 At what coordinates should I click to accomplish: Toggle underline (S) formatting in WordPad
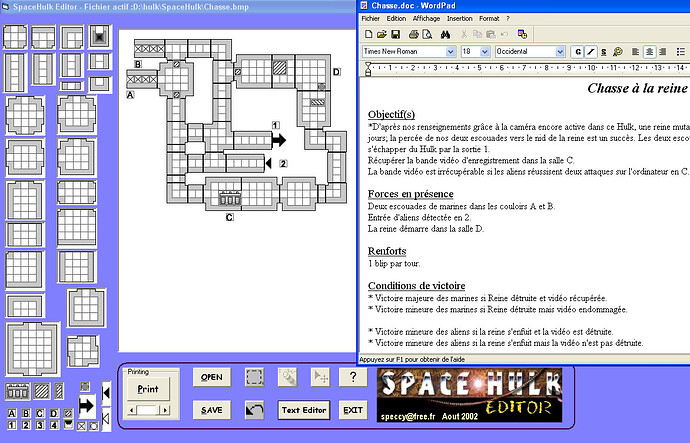tap(604, 52)
